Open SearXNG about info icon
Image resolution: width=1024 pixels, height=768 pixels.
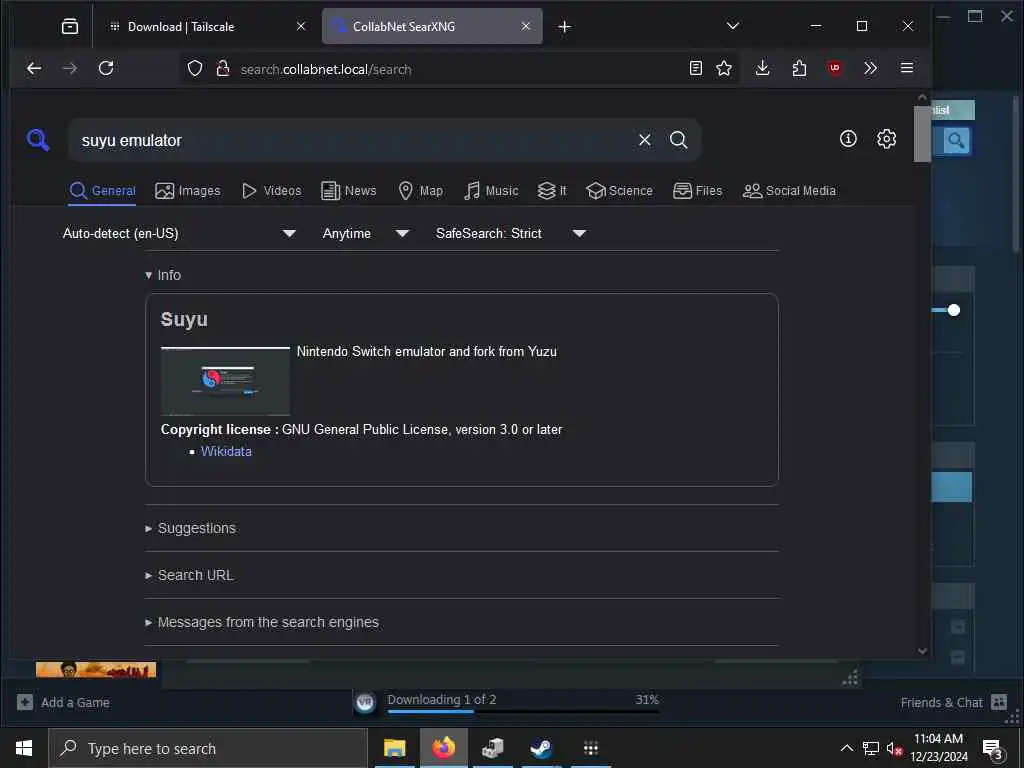pyautogui.click(x=848, y=138)
